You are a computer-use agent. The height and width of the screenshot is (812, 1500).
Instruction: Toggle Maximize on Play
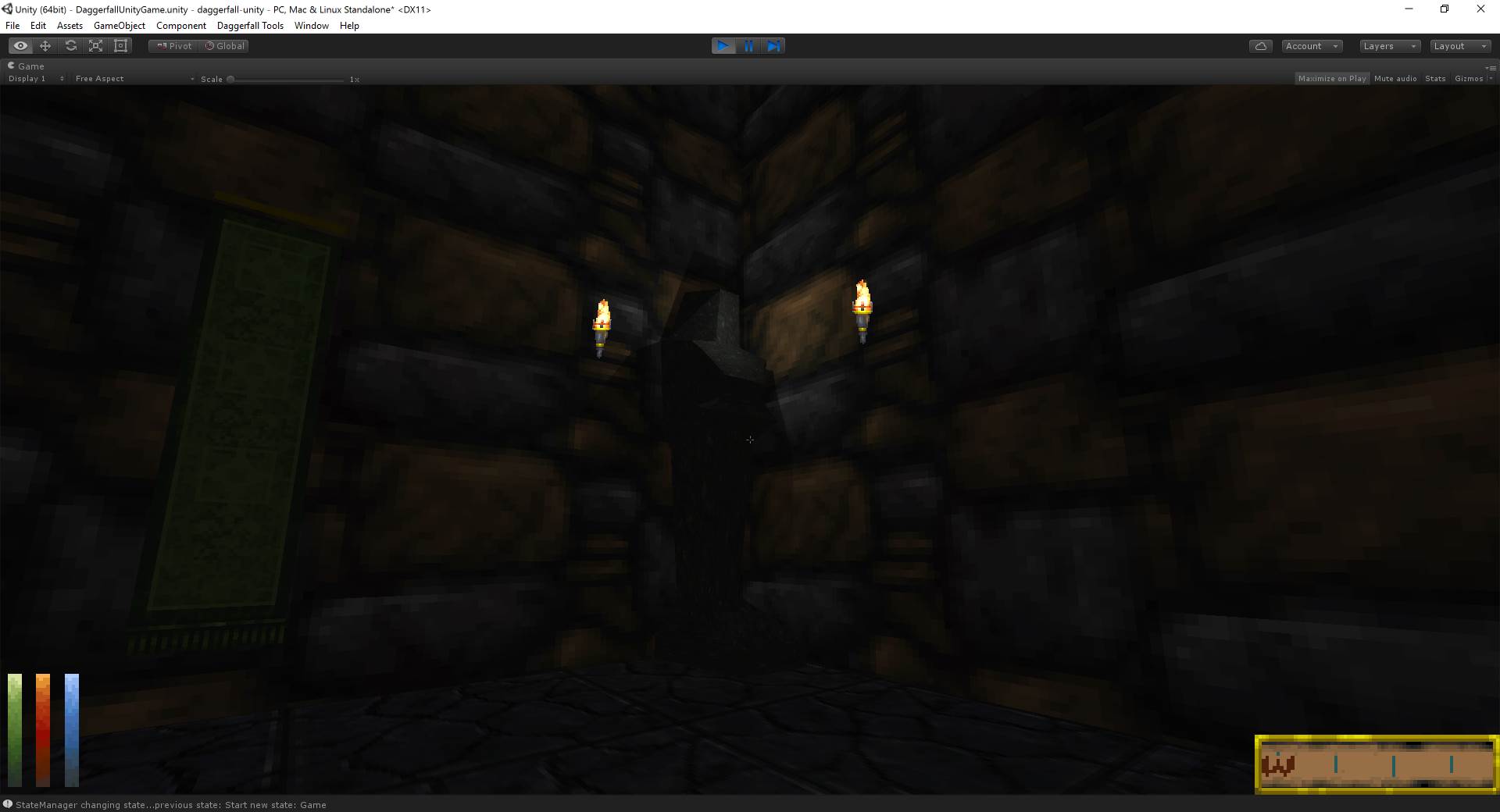pos(1332,79)
